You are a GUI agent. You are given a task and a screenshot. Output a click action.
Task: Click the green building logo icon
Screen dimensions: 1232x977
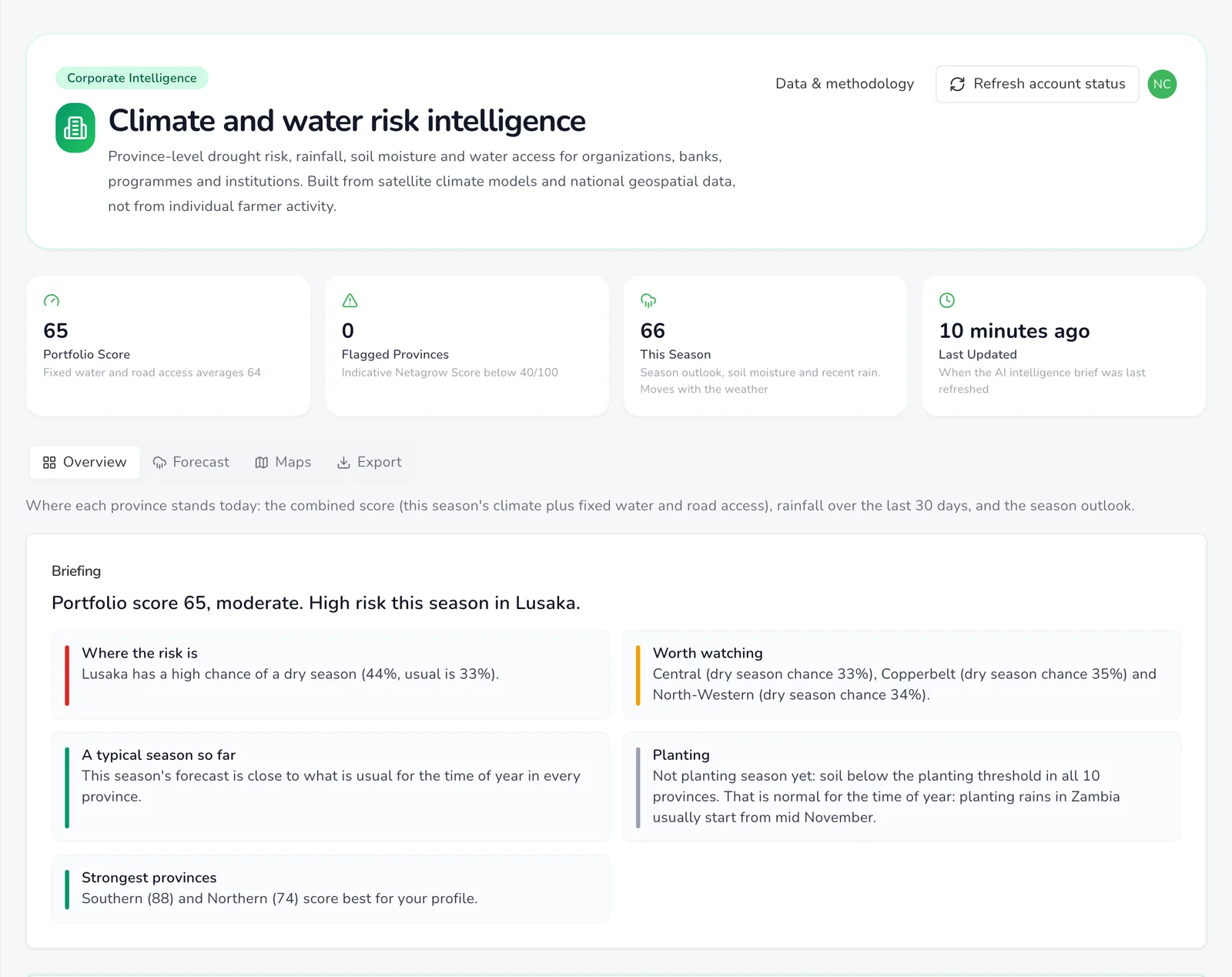pyautogui.click(x=75, y=128)
